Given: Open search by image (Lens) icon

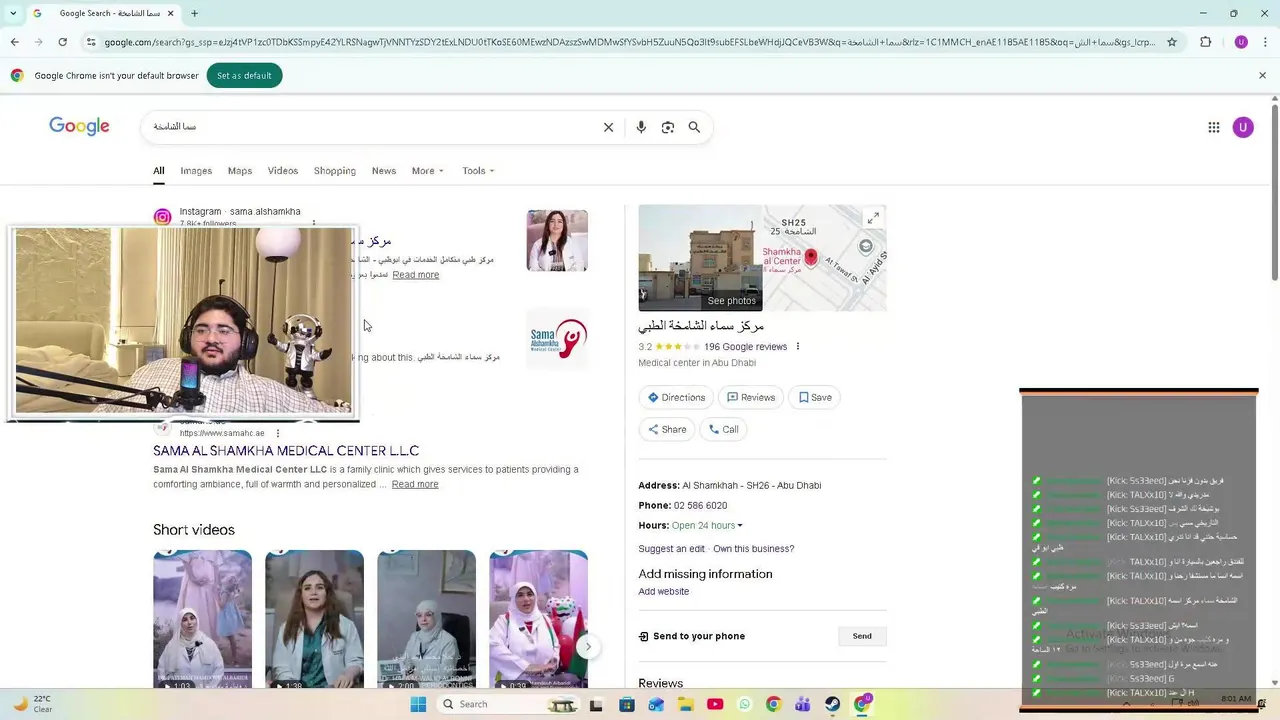Looking at the screenshot, I should click(668, 127).
